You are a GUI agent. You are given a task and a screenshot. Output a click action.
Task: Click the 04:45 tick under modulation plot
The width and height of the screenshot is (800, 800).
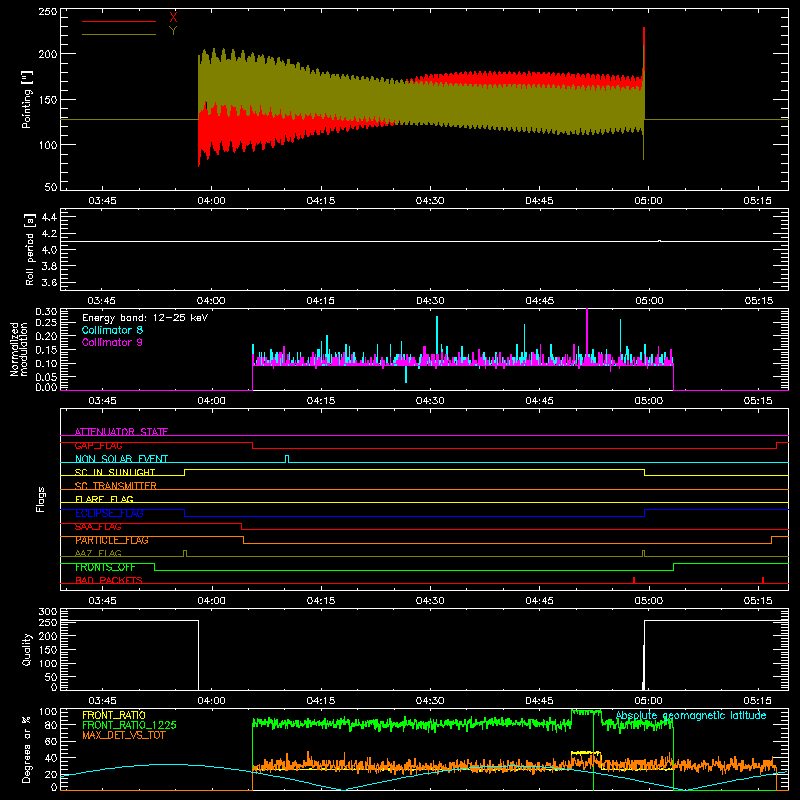point(539,401)
